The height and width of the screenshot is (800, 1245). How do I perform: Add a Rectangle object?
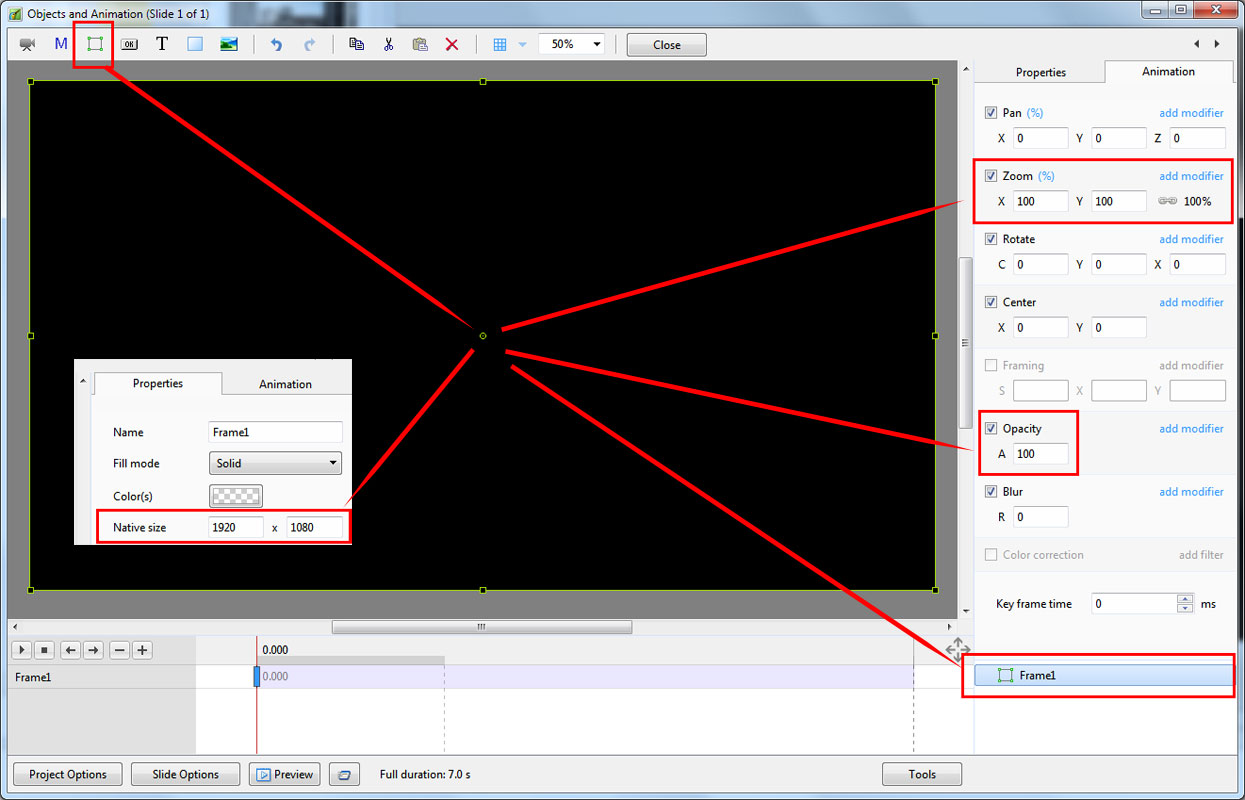[195, 44]
